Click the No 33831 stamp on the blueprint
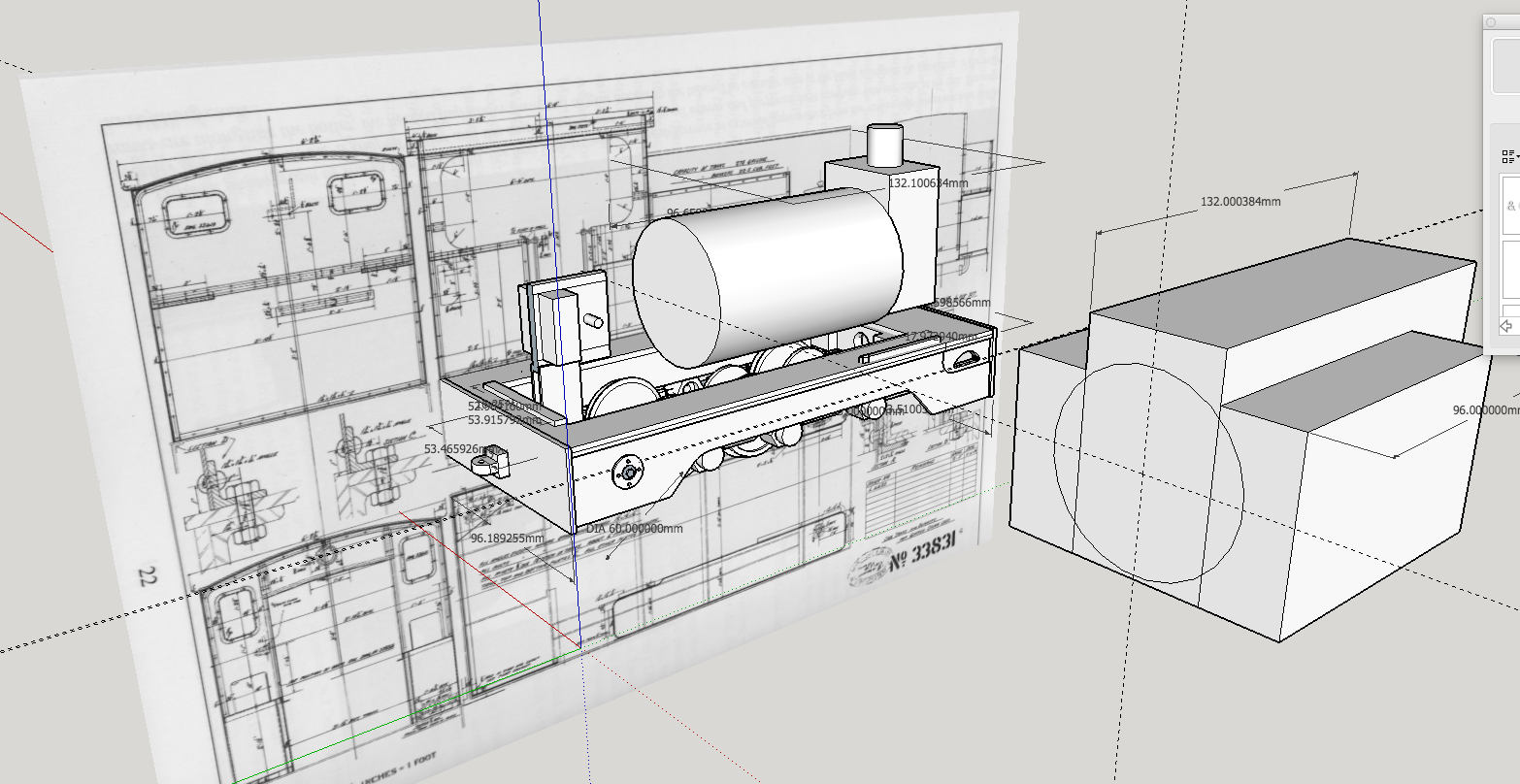The image size is (1520, 784). tap(924, 553)
